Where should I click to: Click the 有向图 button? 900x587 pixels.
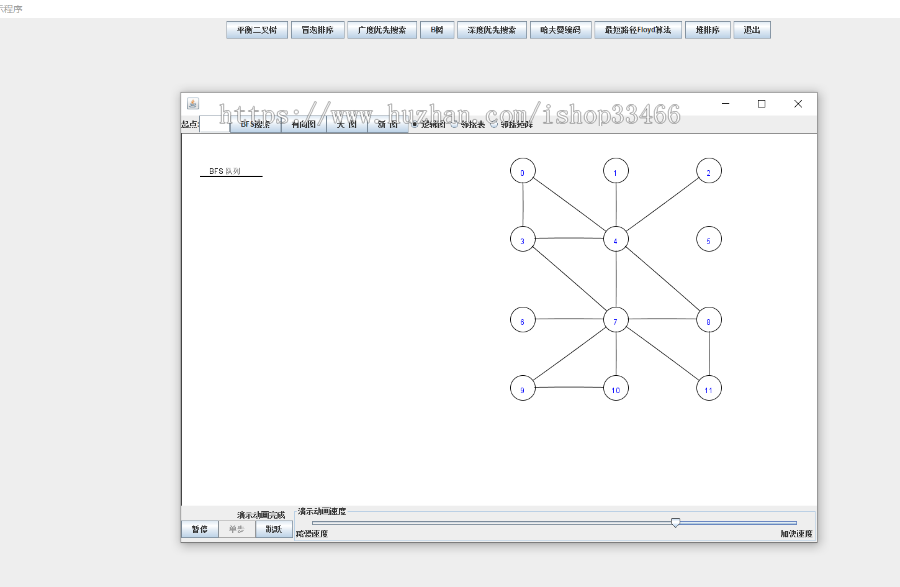(303, 125)
